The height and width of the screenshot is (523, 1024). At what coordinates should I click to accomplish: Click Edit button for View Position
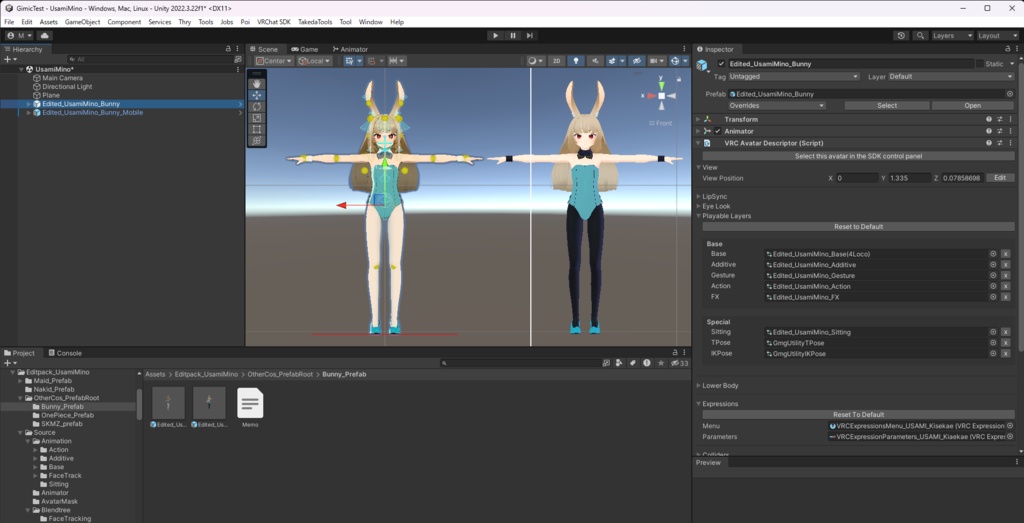click(1000, 178)
